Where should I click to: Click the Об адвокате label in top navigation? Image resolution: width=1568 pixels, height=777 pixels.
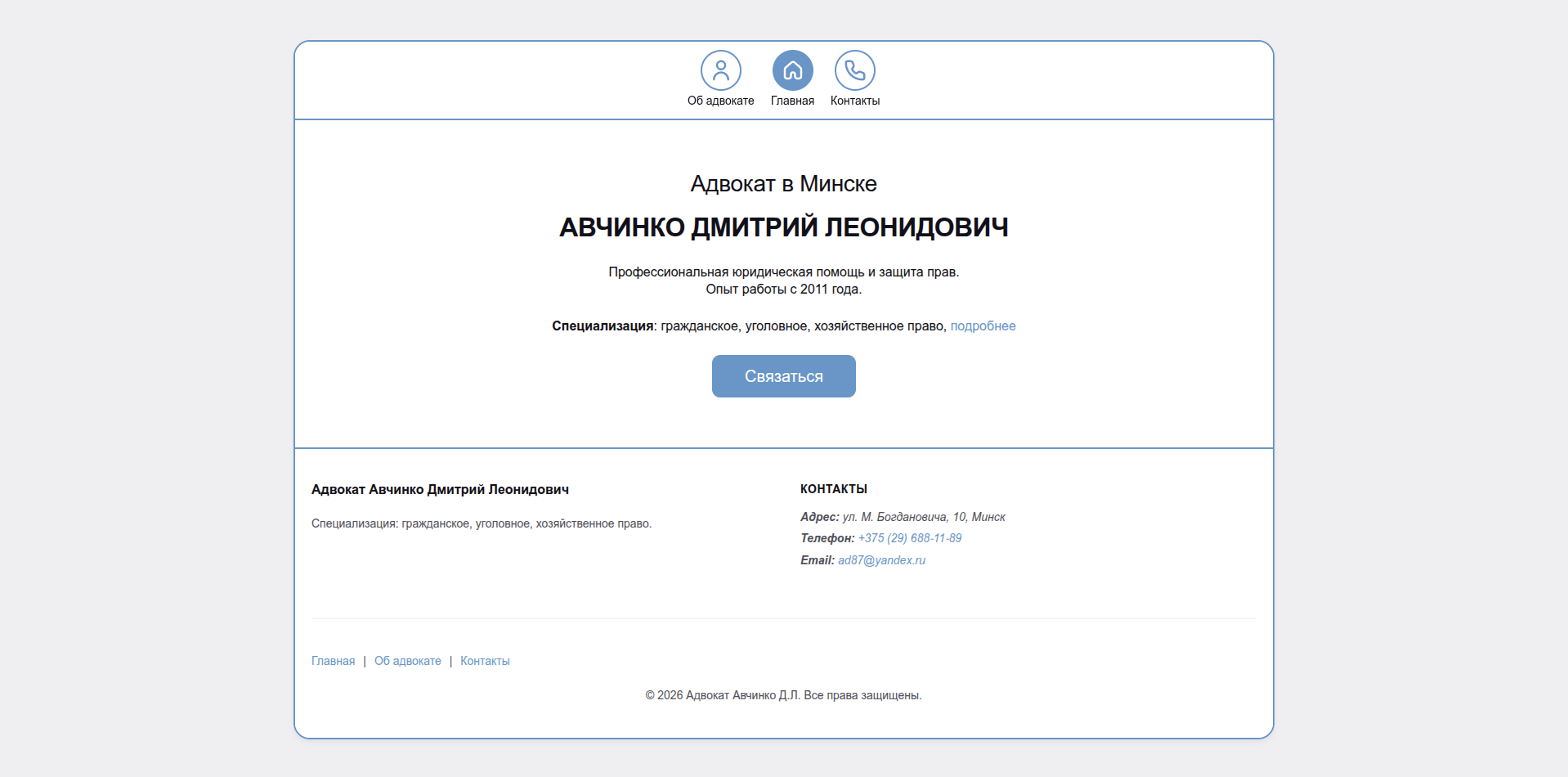click(x=721, y=101)
